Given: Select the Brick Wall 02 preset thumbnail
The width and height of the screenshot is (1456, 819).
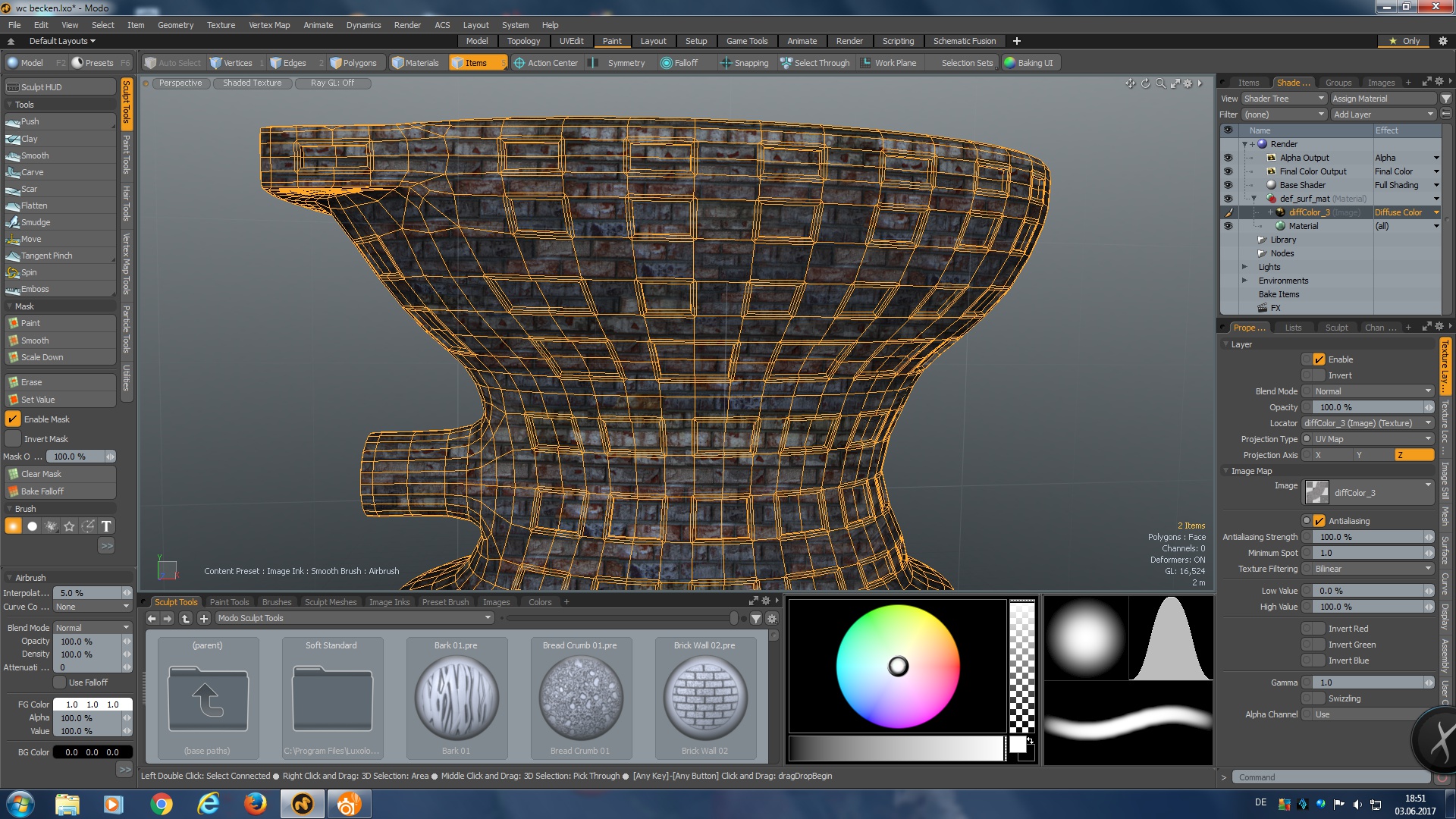Looking at the screenshot, I should tap(704, 698).
